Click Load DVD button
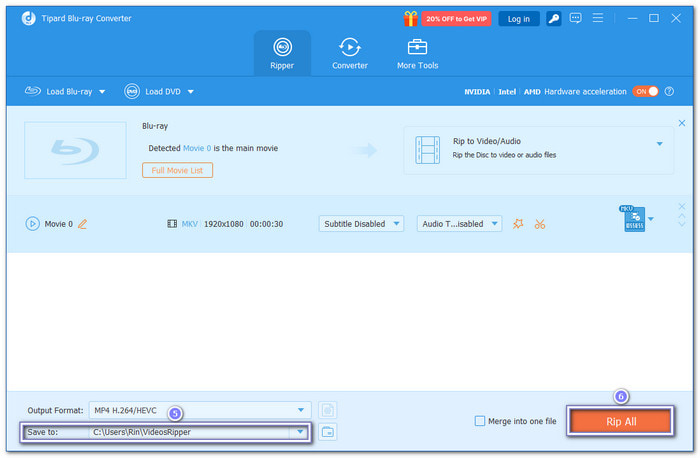The width and height of the screenshot is (700, 458). pyautogui.click(x=153, y=92)
